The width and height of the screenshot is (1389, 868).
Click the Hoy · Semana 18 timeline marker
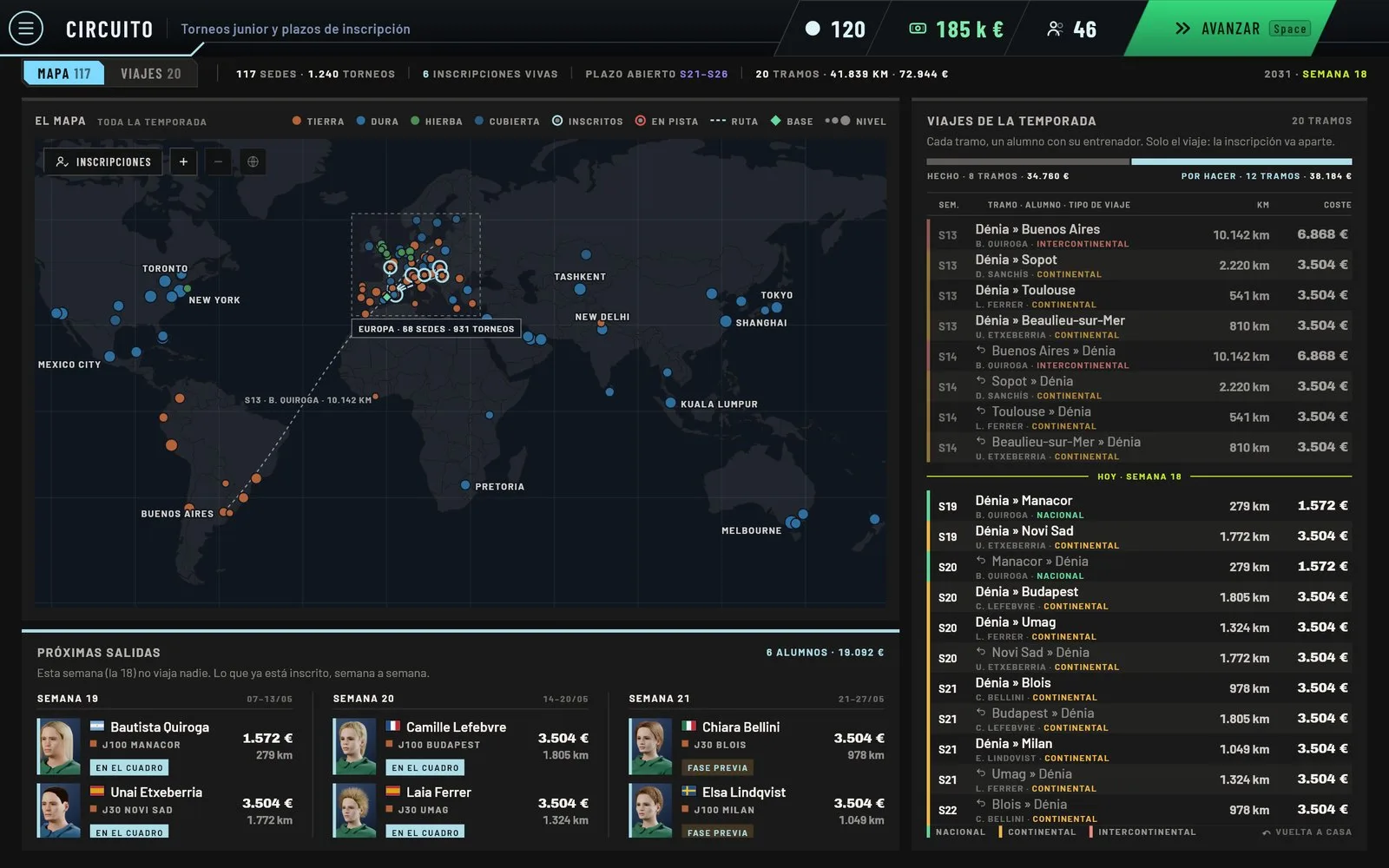point(1139,477)
